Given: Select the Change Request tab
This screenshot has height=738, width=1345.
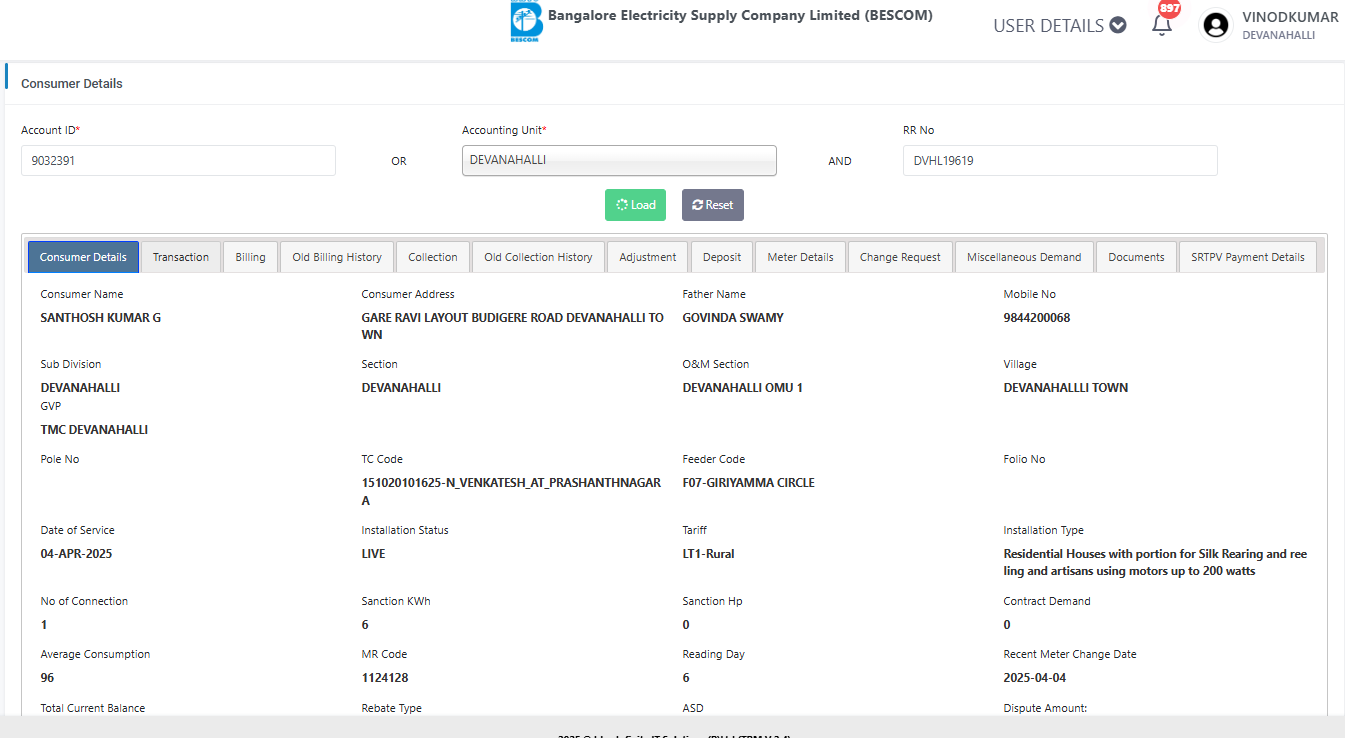Looking at the screenshot, I should click(900, 257).
